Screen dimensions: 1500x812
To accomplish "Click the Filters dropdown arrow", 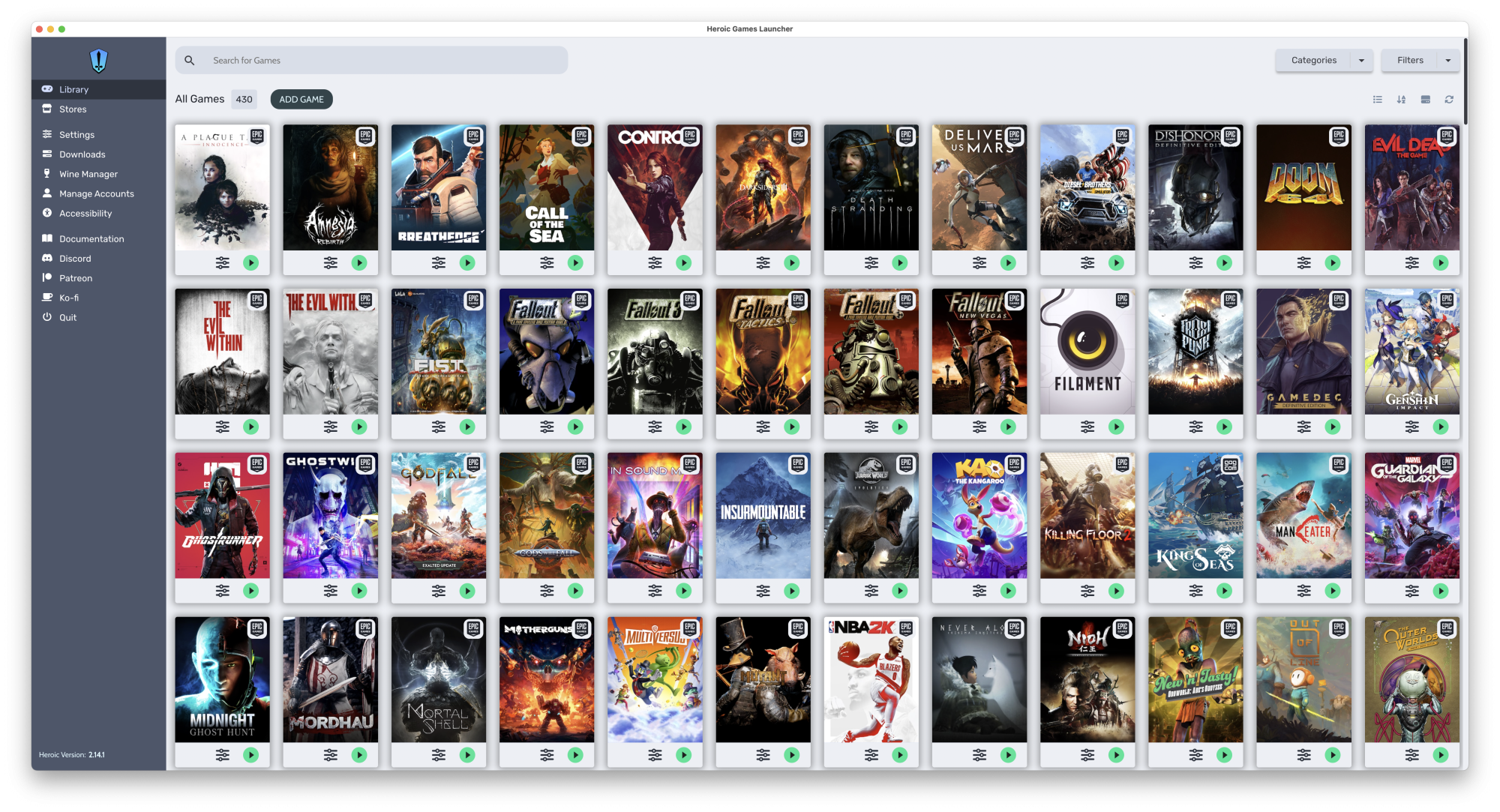I will [1448, 61].
